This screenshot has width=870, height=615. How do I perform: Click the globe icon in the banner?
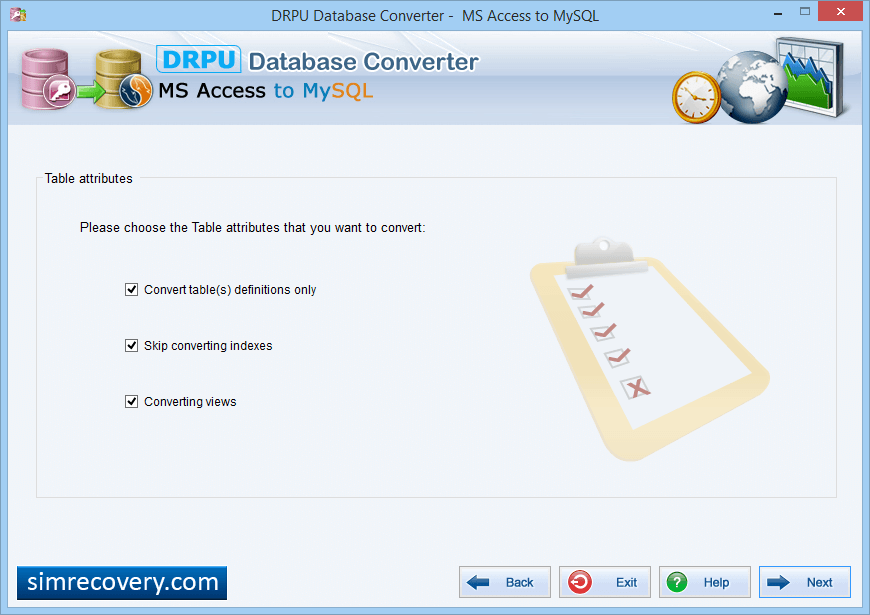(x=752, y=87)
